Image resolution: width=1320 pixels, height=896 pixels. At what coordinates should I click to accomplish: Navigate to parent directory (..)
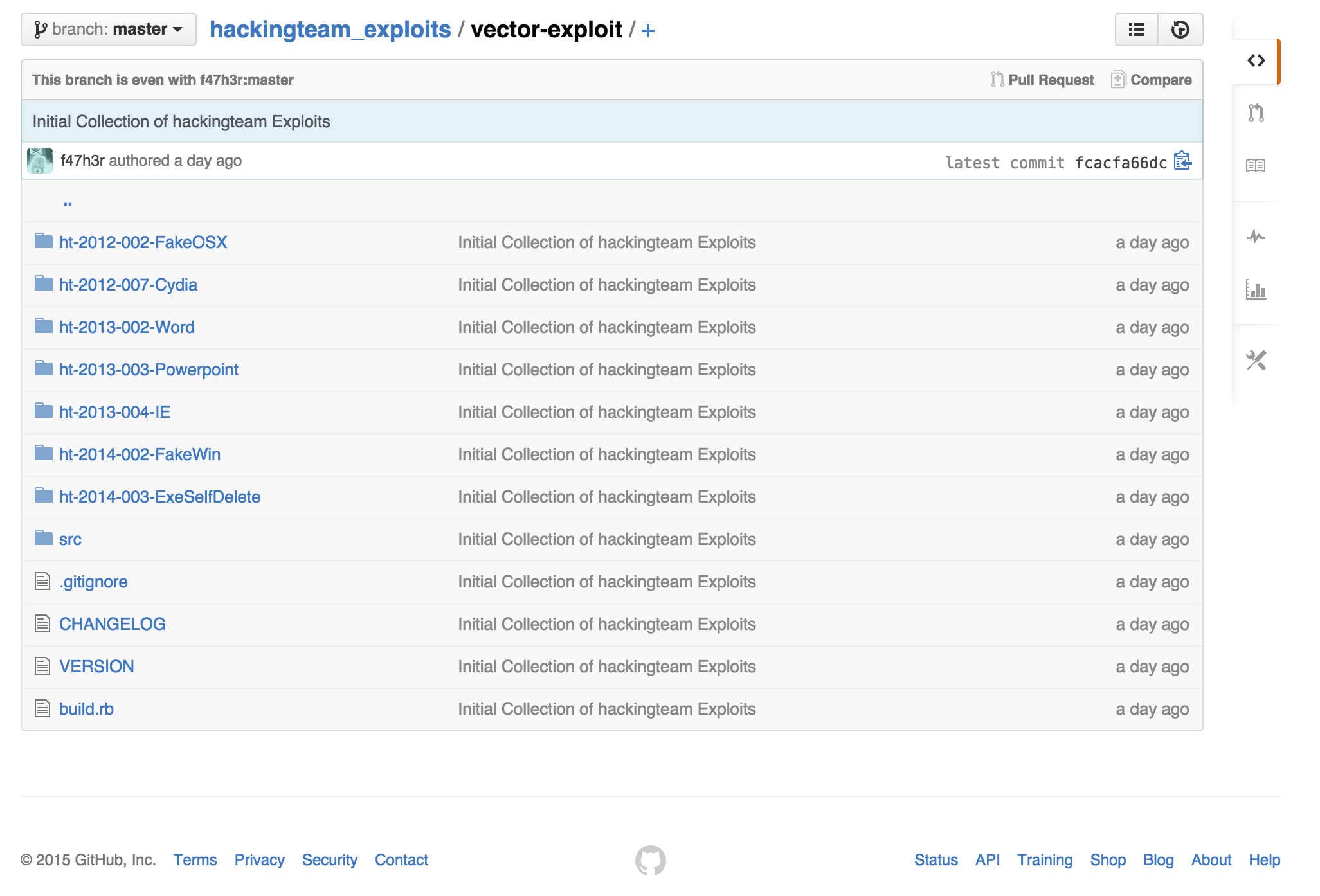[x=68, y=202]
